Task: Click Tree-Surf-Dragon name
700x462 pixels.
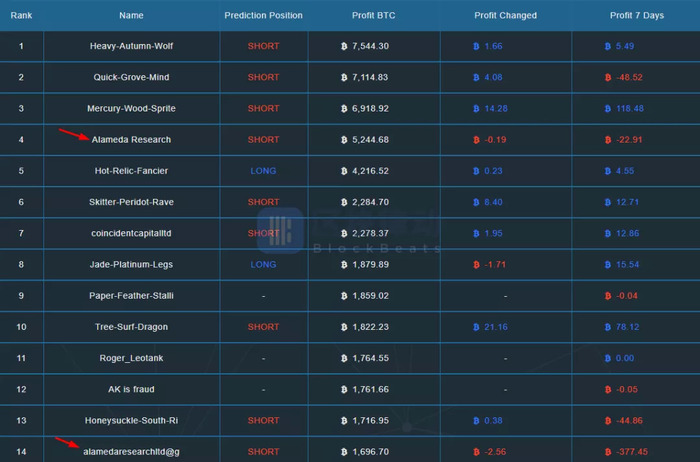Action: tap(131, 327)
